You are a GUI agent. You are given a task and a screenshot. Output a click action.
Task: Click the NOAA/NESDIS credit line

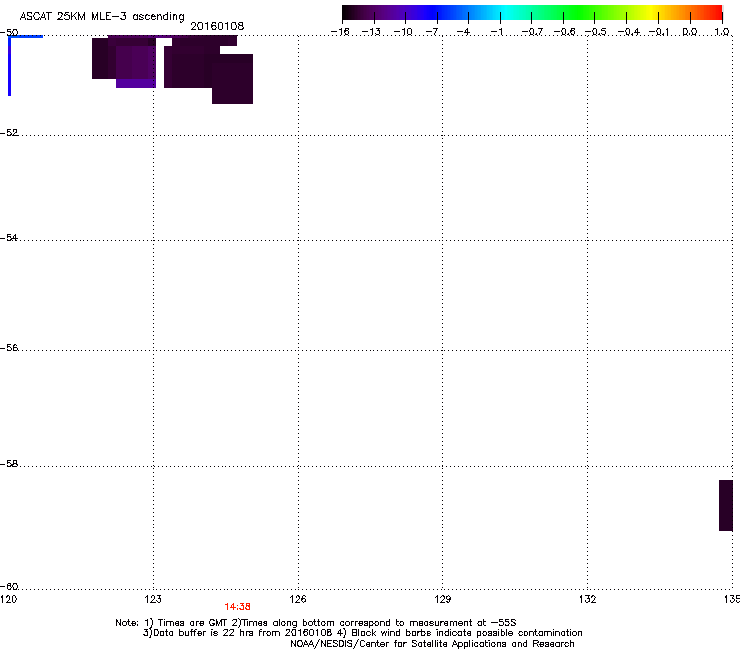click(432, 644)
